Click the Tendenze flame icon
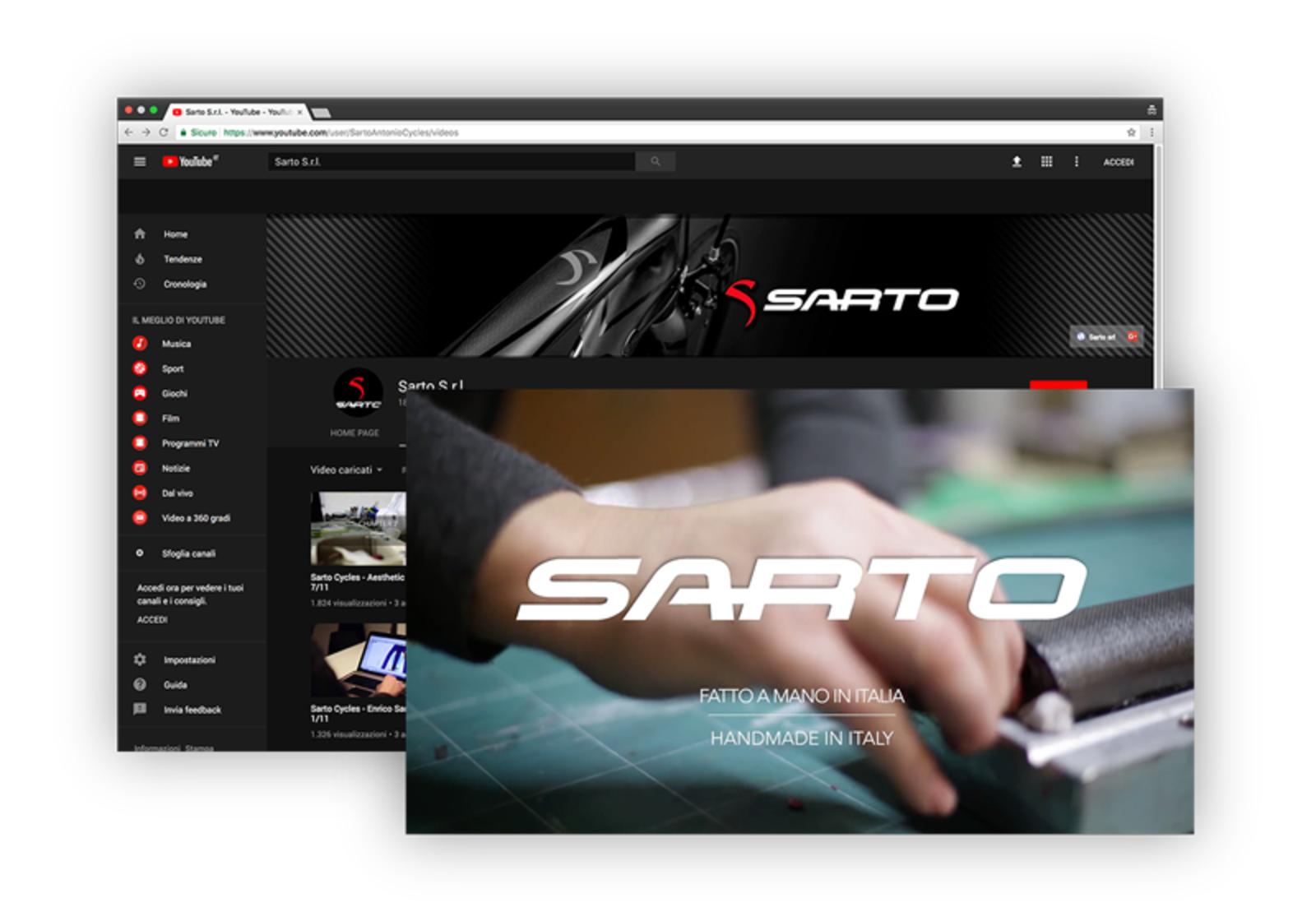Image resolution: width=1316 pixels, height=921 pixels. (140, 259)
